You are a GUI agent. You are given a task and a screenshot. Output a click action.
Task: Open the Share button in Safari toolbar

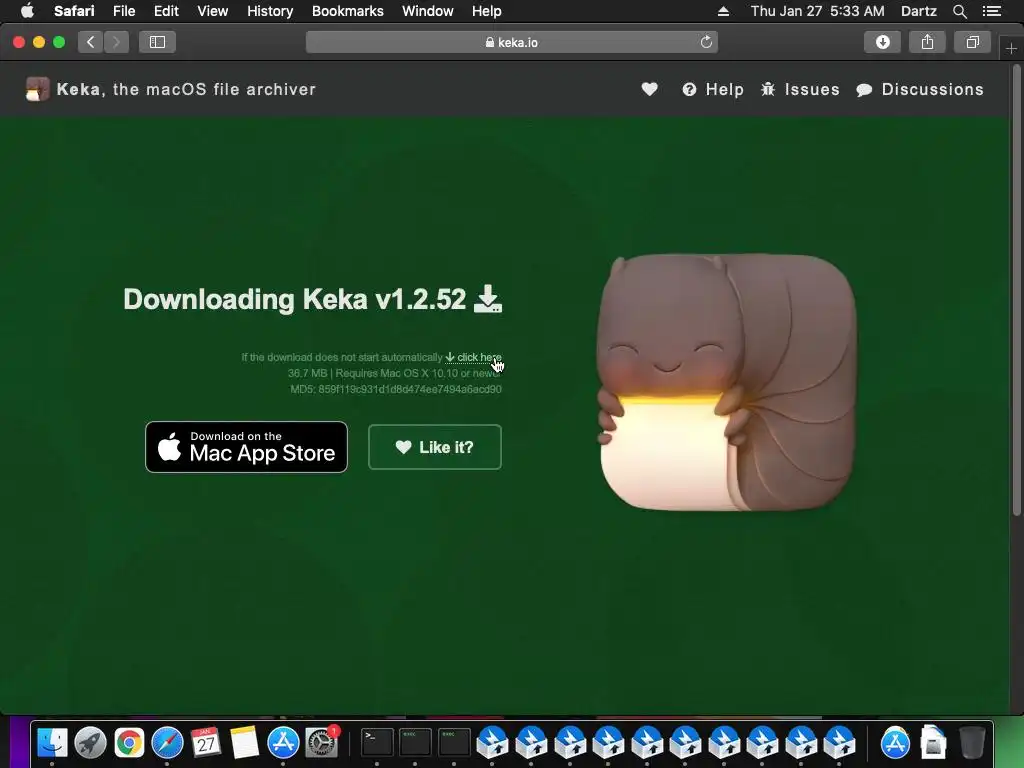click(x=927, y=42)
